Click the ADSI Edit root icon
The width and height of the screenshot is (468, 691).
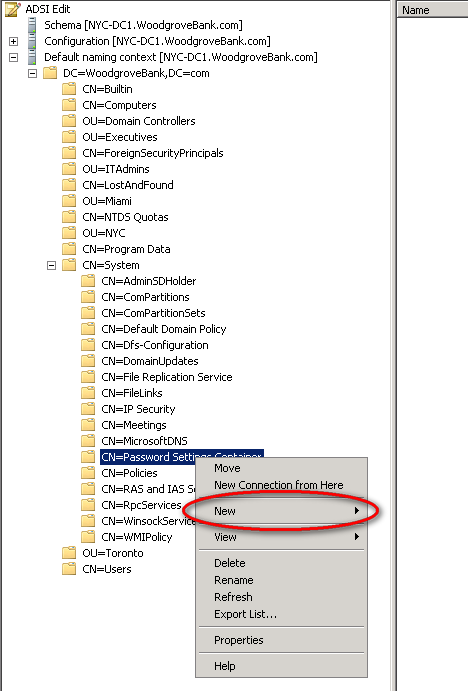(13, 9)
